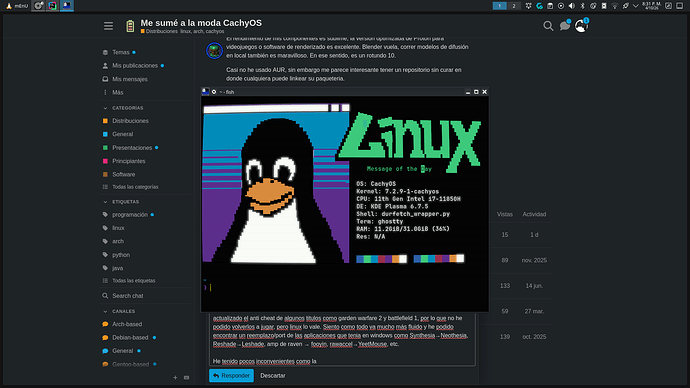Open user avatar notifications menu
The image size is (690, 388).
[581, 26]
